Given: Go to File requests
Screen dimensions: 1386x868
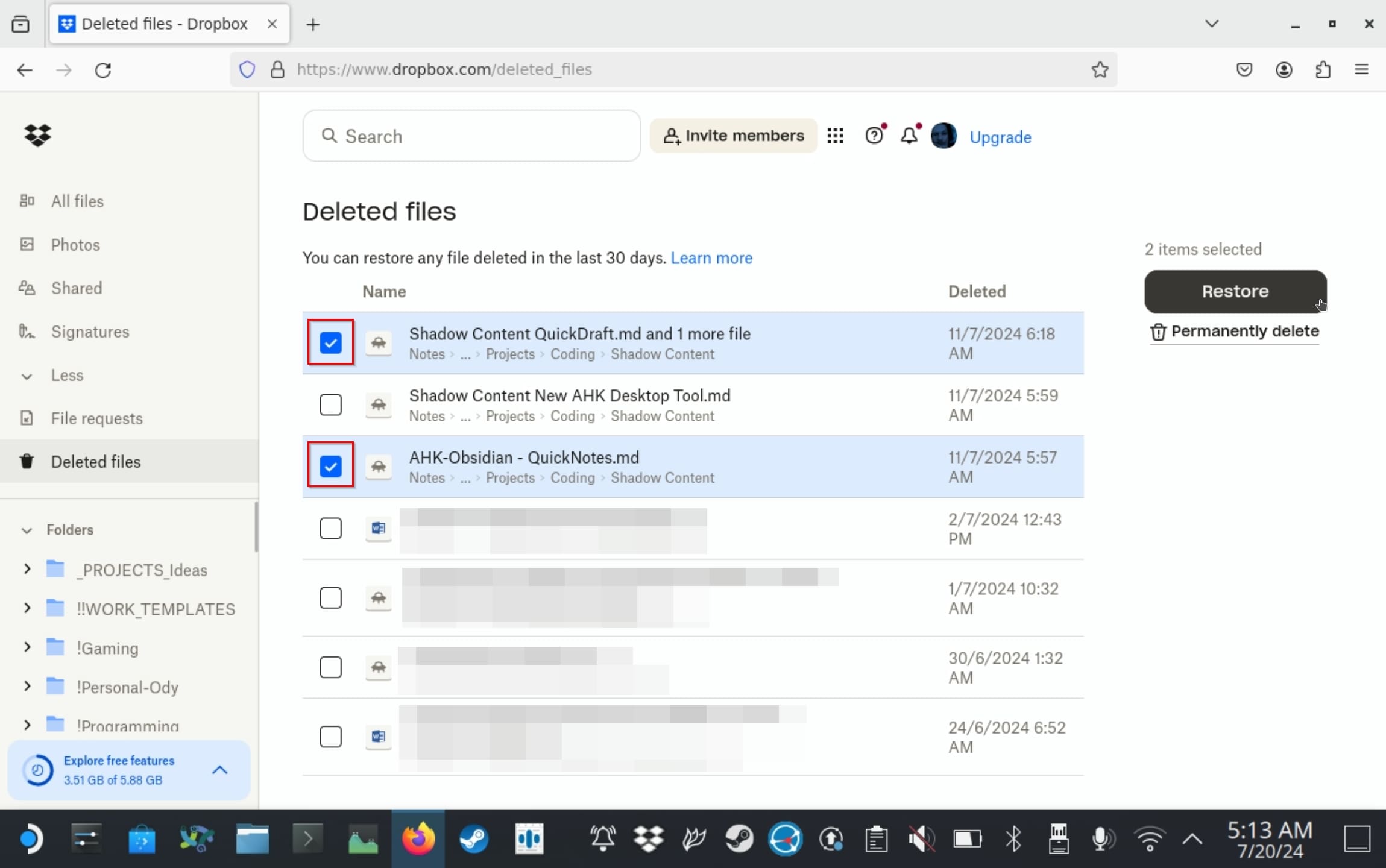Looking at the screenshot, I should [x=96, y=418].
